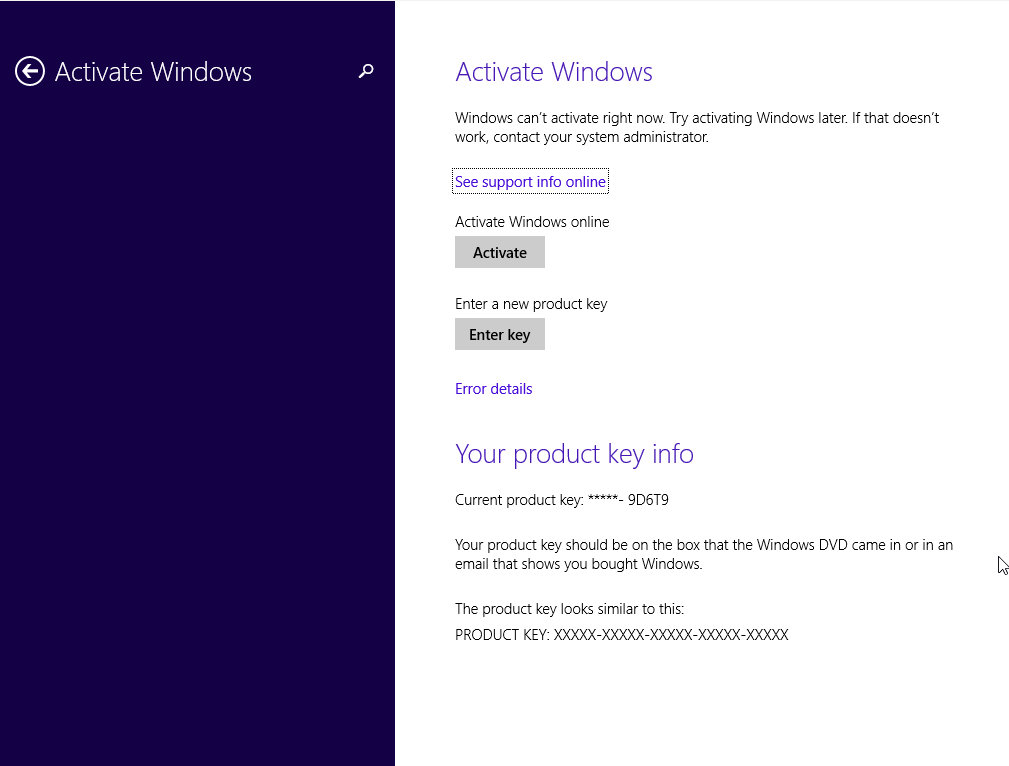Viewport: 1009px width, 766px height.
Task: Click the Activate Windows online label
Action: (532, 222)
